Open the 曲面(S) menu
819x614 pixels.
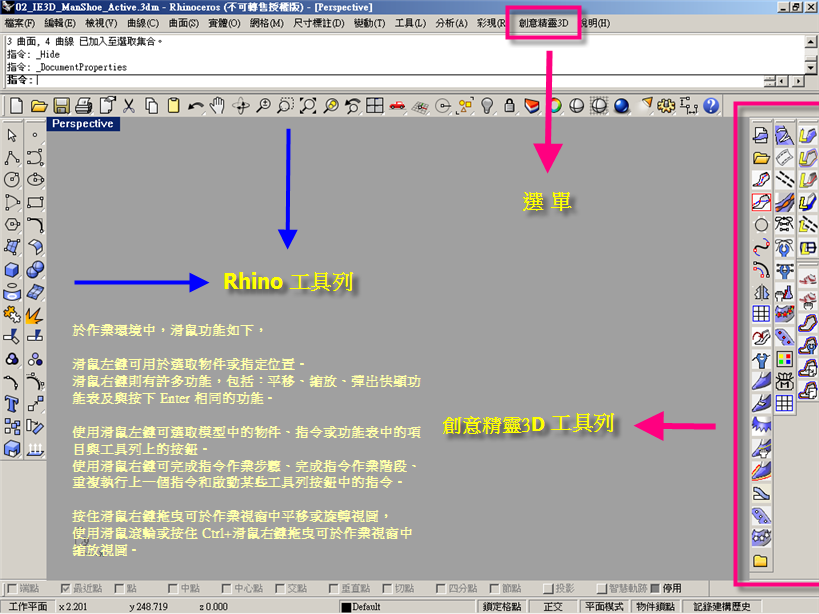coord(184,23)
